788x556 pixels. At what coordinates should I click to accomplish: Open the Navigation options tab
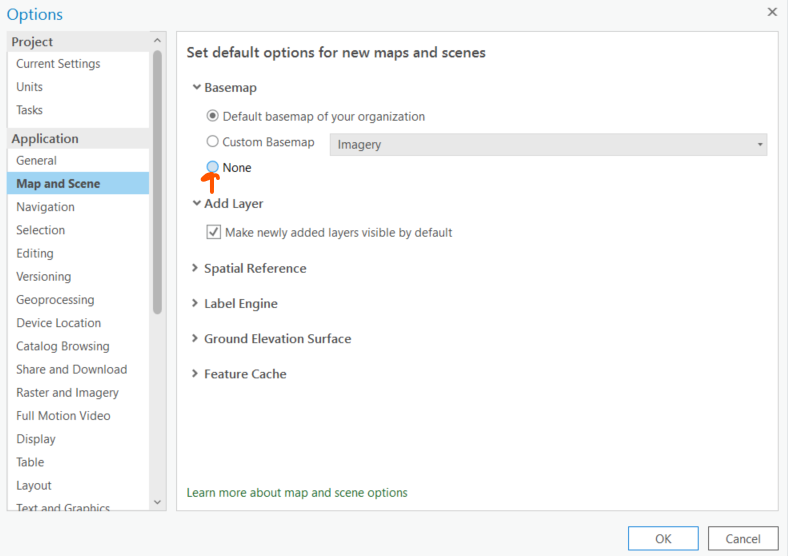coord(45,207)
